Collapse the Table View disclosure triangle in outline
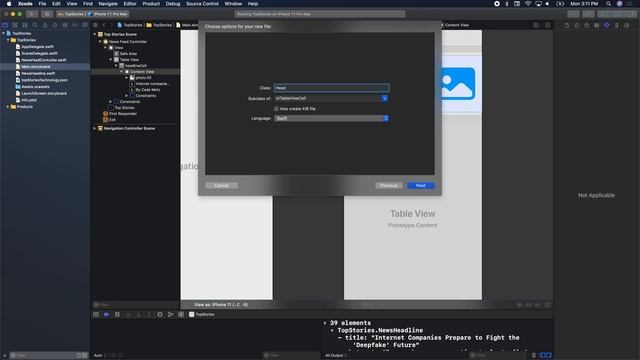The image size is (640, 360). (x=111, y=60)
